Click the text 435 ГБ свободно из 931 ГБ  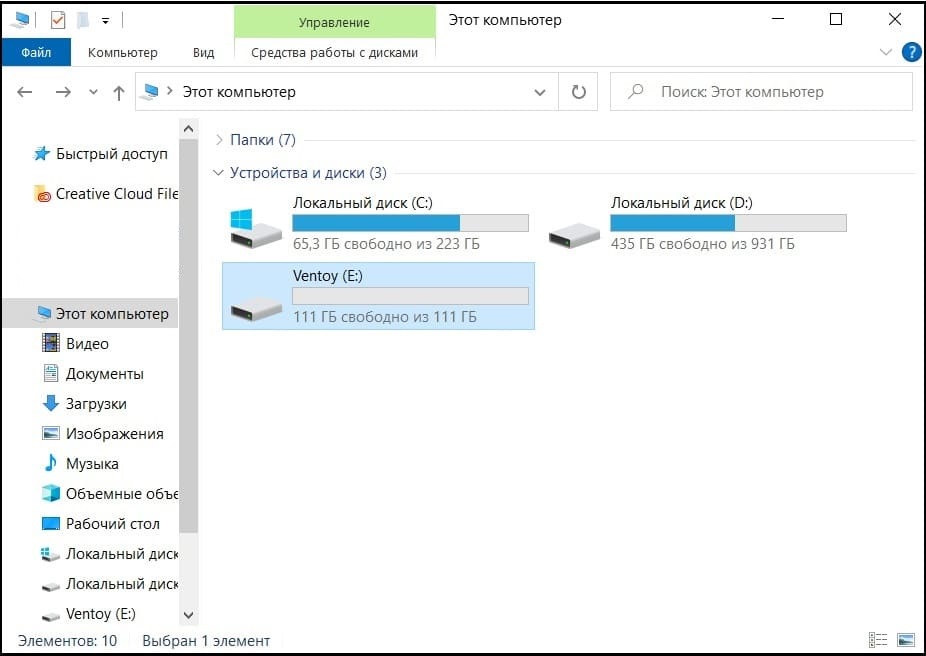[702, 244]
